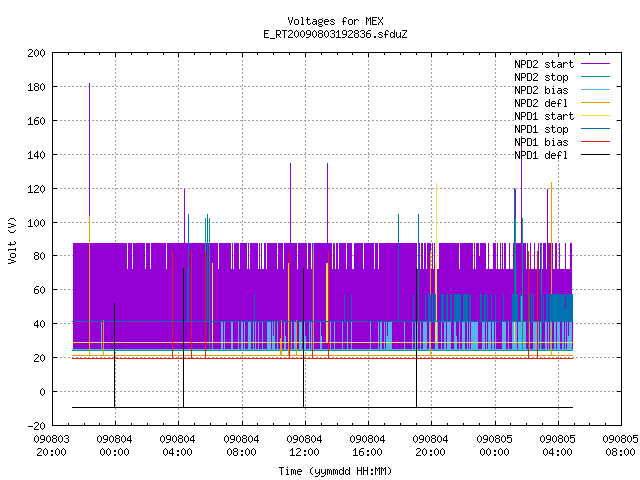Click the 090805 00:00 x-axis tick label

click(494, 446)
